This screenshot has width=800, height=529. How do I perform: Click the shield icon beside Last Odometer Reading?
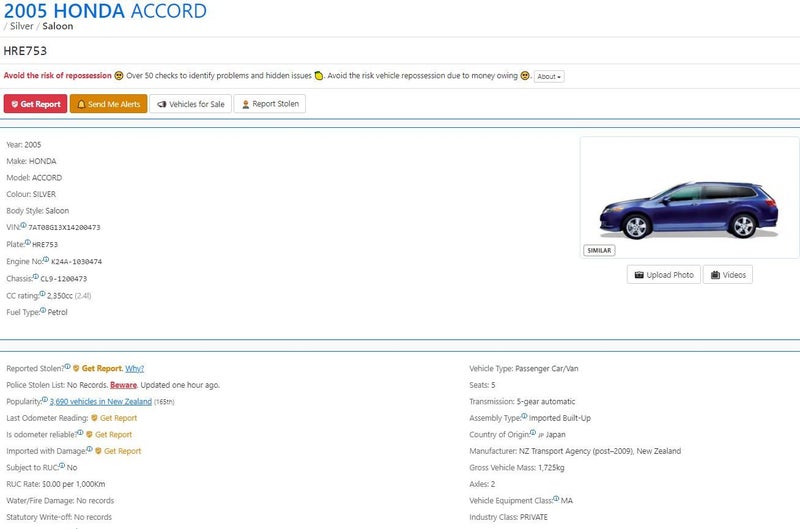[94, 418]
